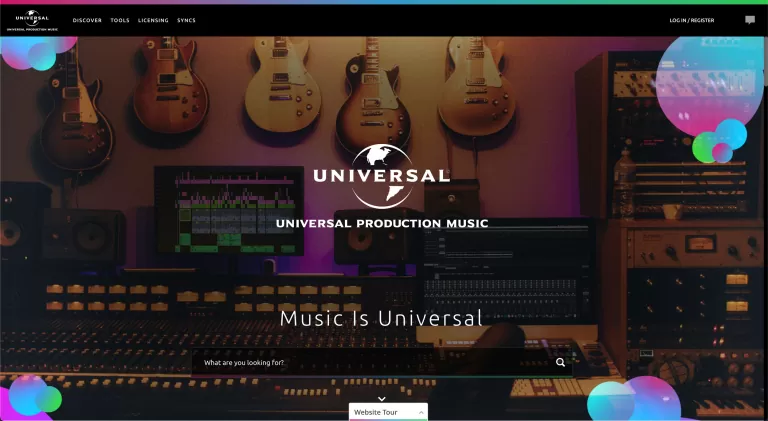Go to the Syncs navigation item
This screenshot has width=768, height=421.
pyautogui.click(x=187, y=20)
